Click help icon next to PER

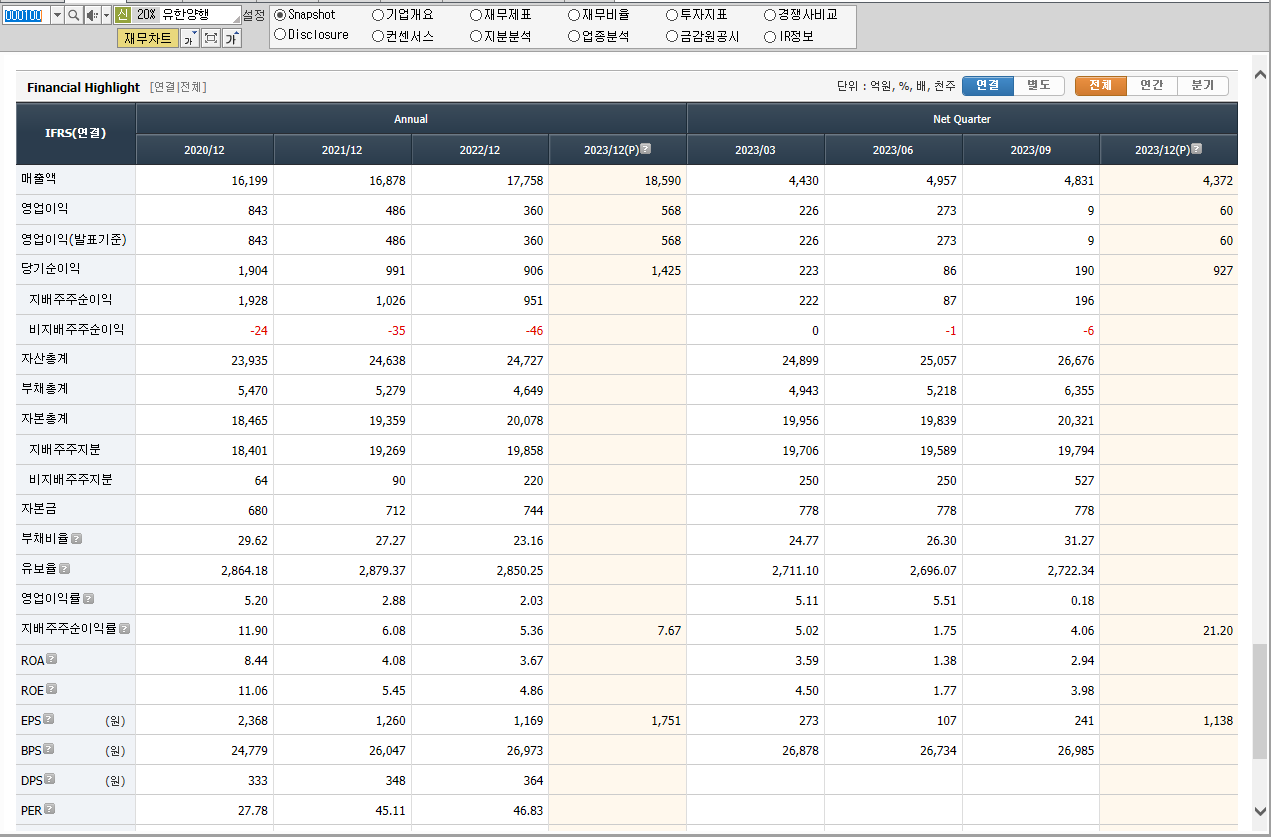(50, 809)
